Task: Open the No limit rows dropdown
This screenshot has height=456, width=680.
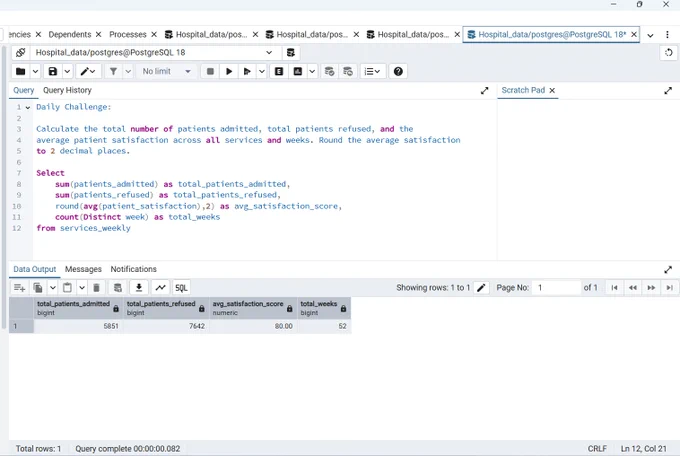Action: click(x=167, y=71)
